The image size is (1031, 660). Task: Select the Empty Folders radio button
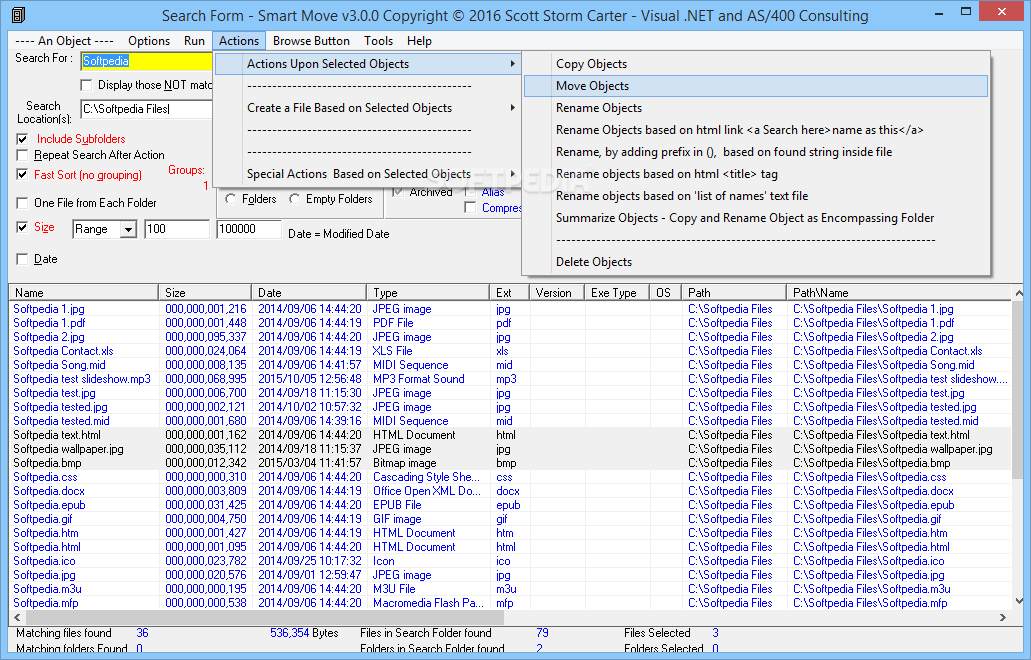point(295,199)
